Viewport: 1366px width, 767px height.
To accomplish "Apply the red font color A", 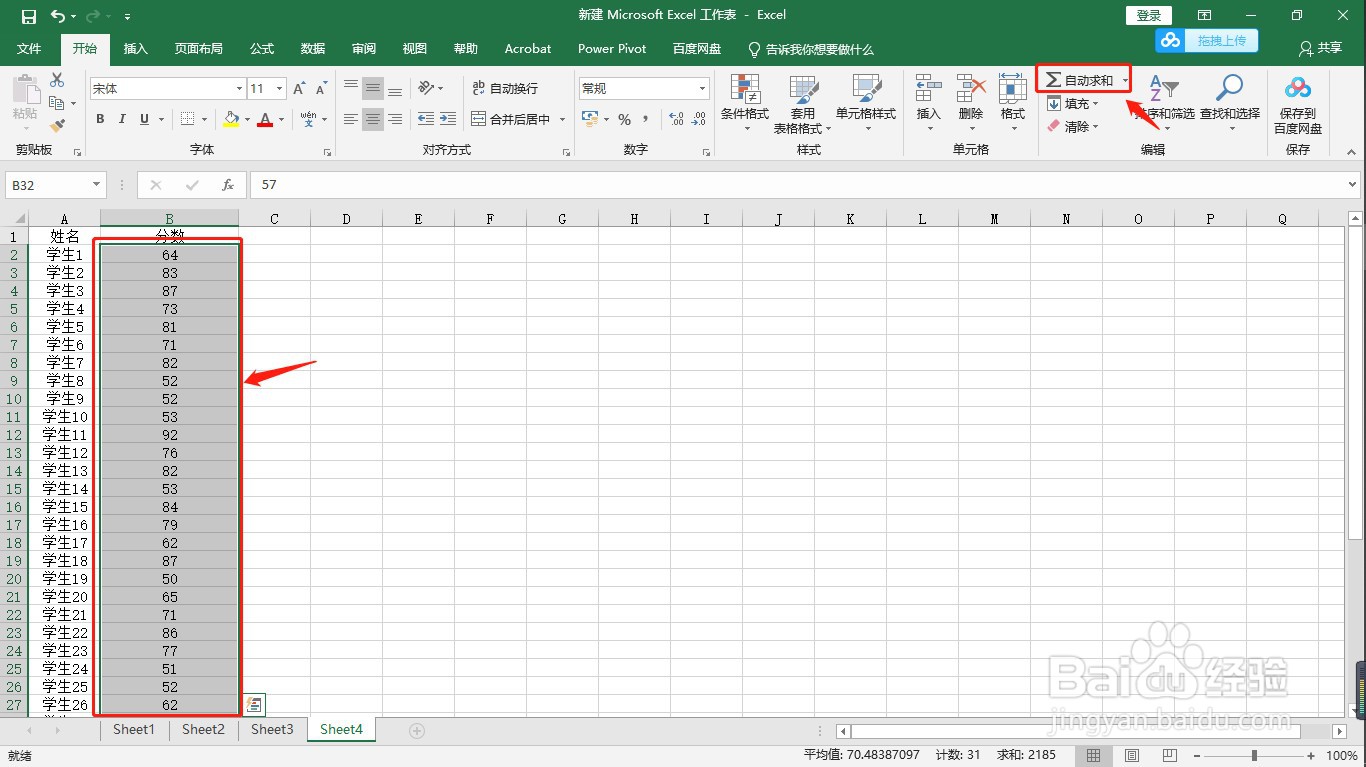I will [x=265, y=119].
